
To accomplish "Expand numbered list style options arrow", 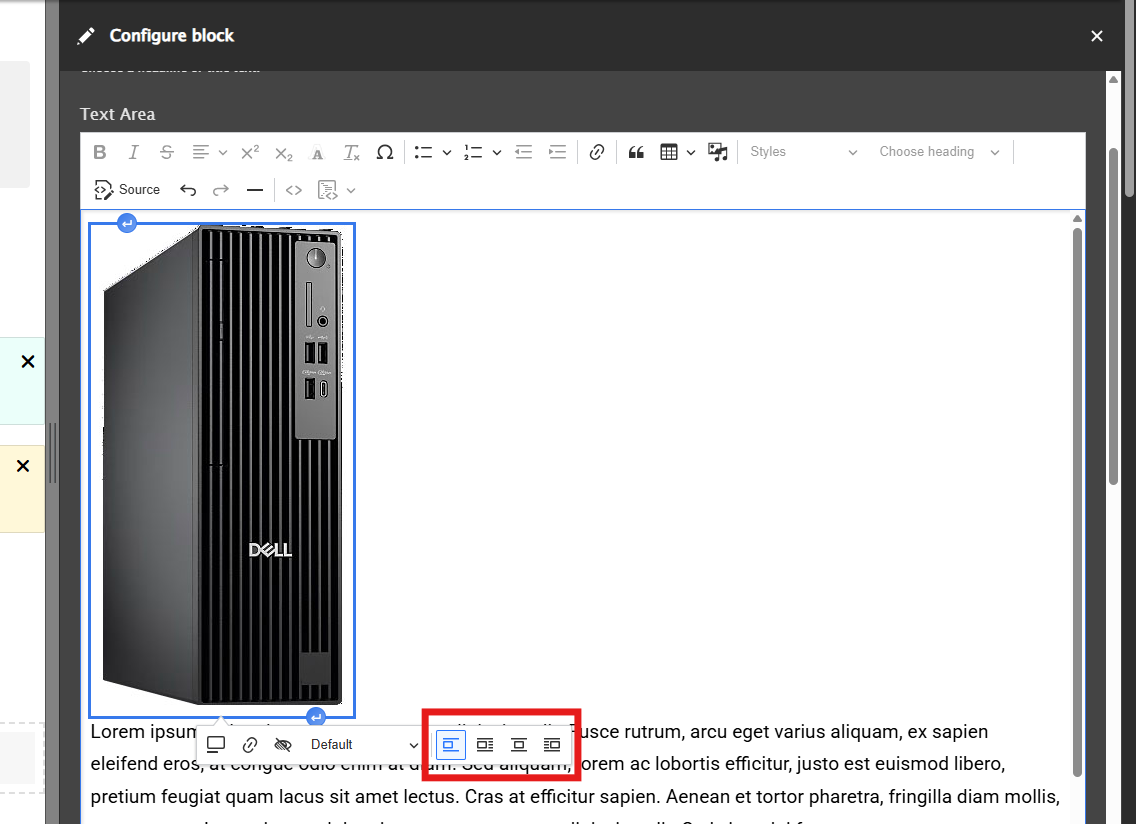I will point(496,153).
